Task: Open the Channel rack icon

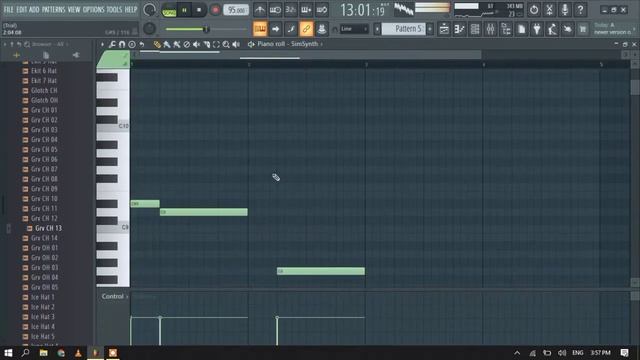Action: tap(475, 29)
